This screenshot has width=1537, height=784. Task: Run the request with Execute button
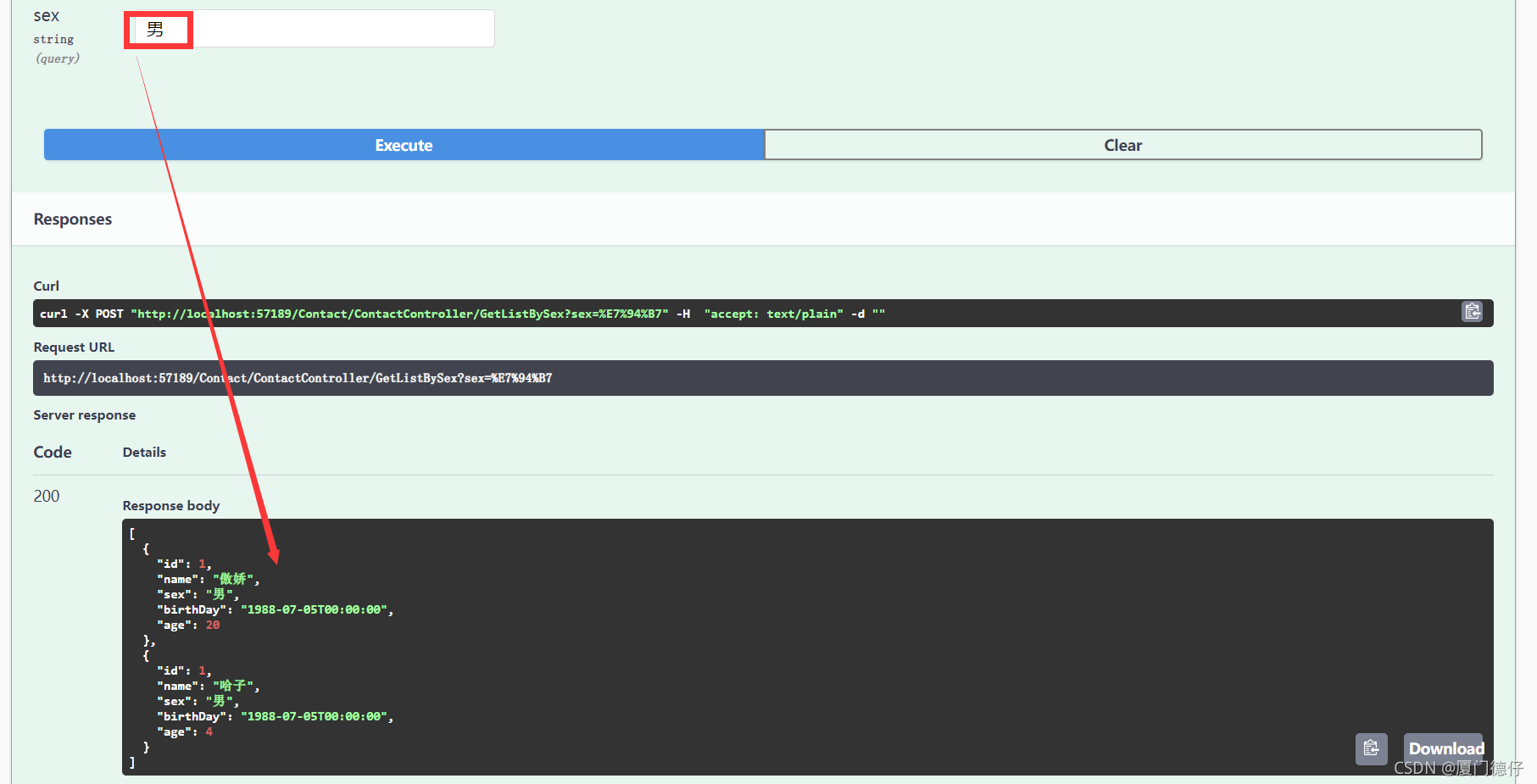(x=404, y=145)
